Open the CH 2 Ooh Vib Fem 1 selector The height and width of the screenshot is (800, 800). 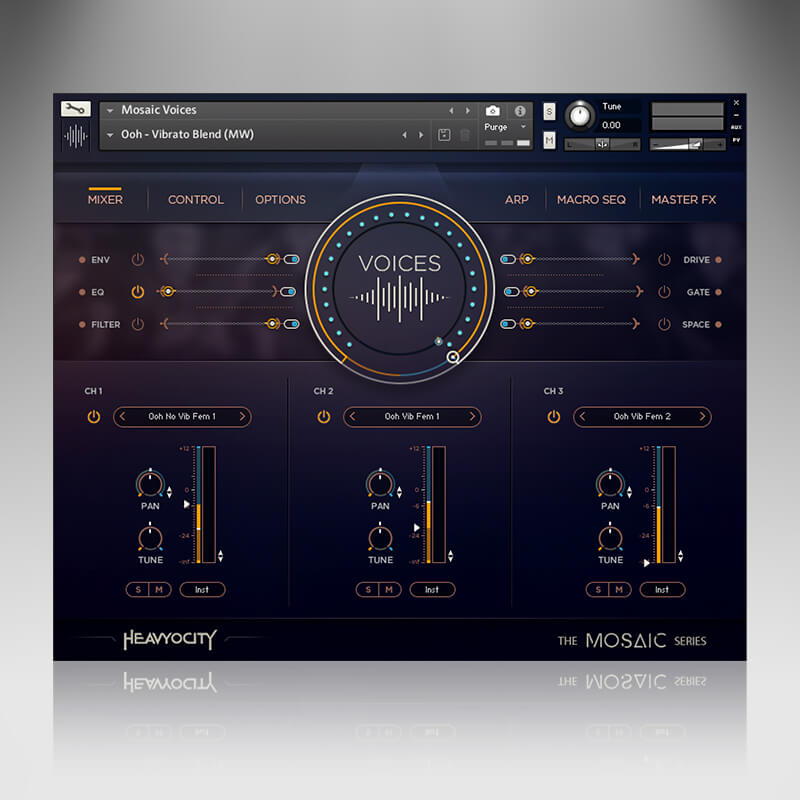[x=412, y=417]
